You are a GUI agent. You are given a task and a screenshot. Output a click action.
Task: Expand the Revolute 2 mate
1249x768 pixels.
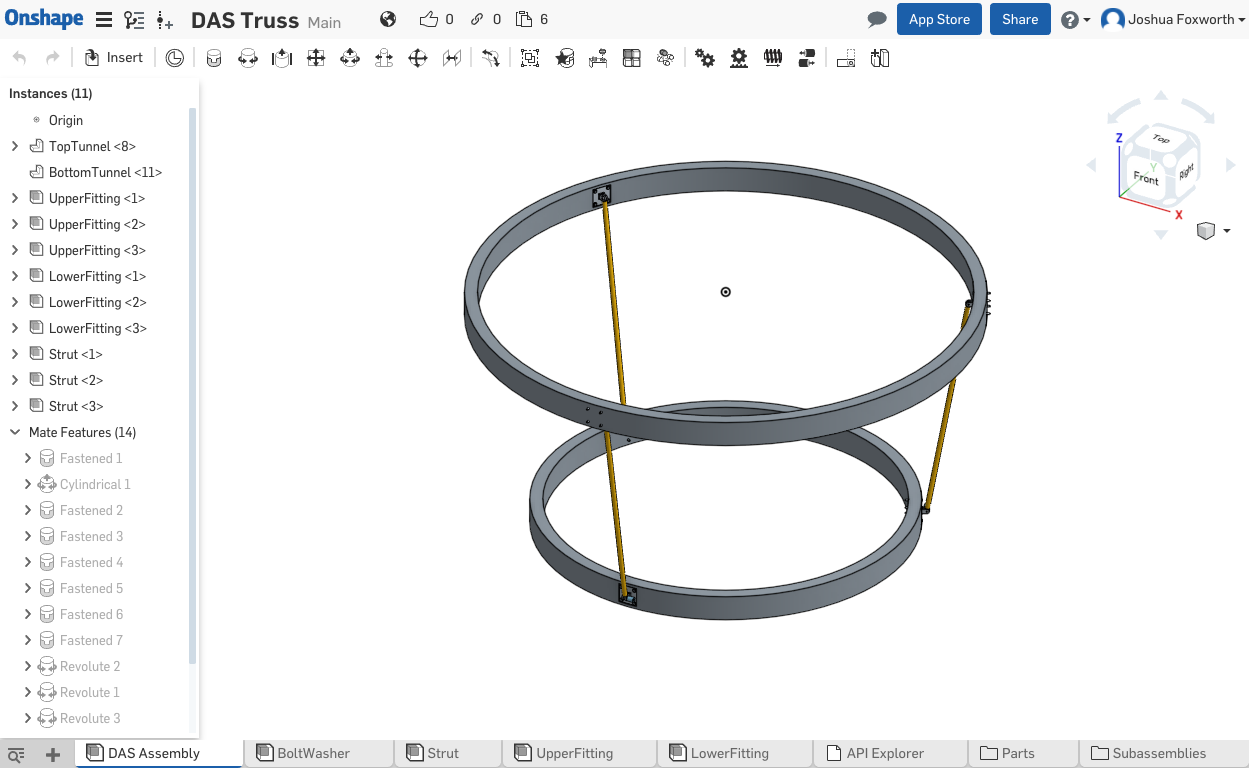(28, 666)
